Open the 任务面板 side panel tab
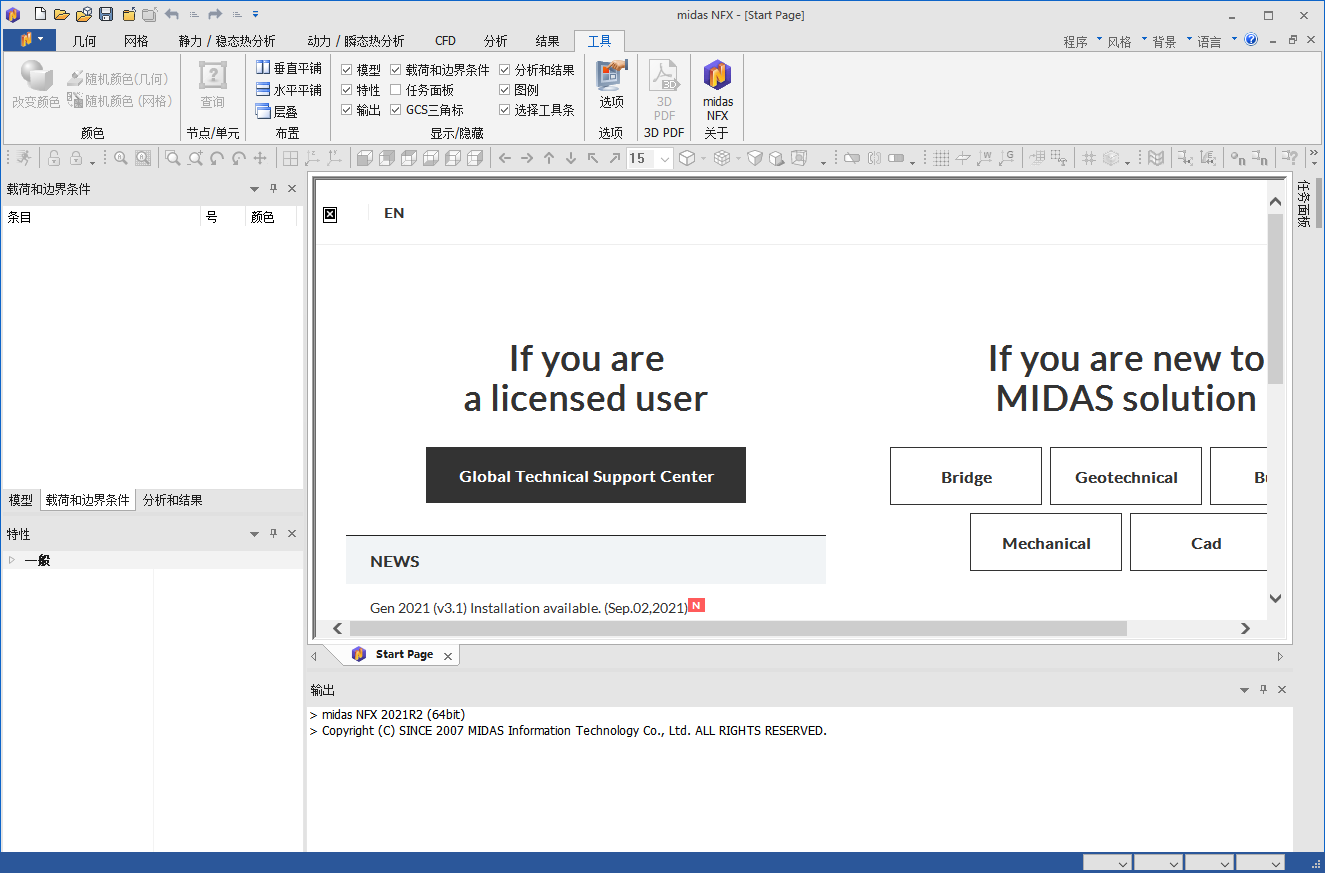This screenshot has height=873, width=1325. (1303, 204)
